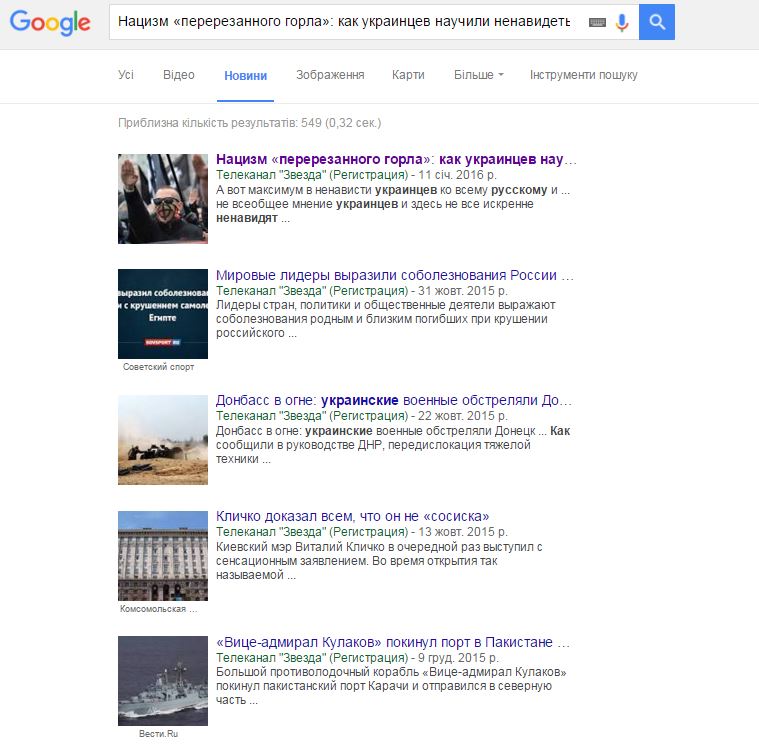Open the Нацизм «перерезанного горла» headline
This screenshot has height=754, width=759.
[396, 160]
